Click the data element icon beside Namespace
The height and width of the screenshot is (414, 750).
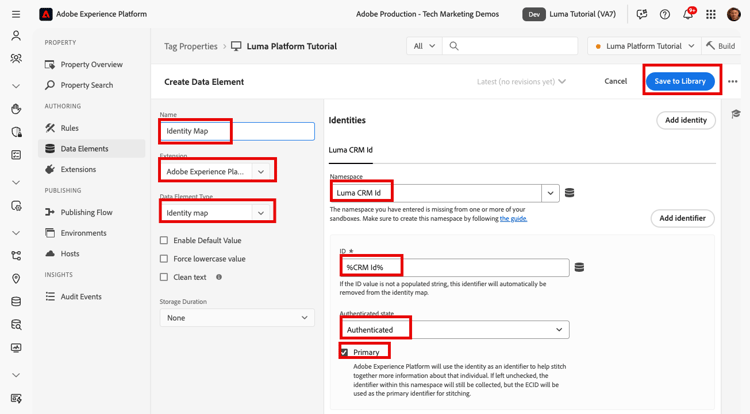click(569, 193)
